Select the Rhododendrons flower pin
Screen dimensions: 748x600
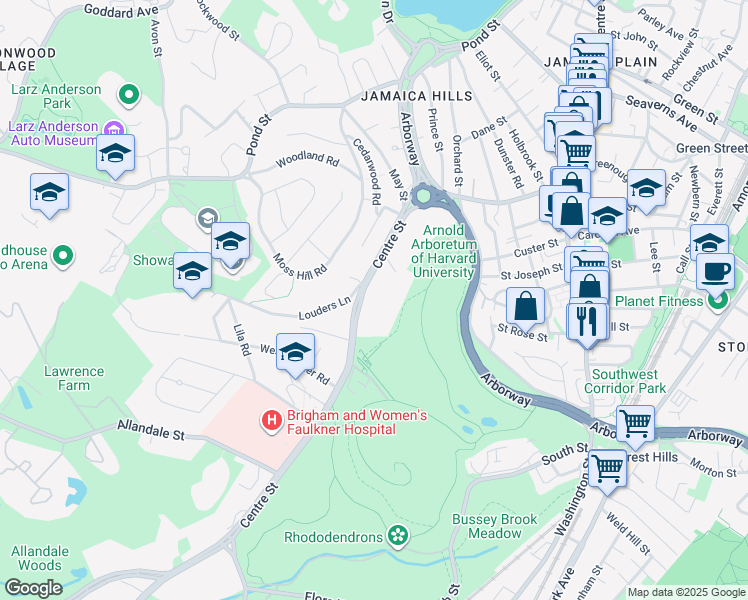(x=398, y=536)
